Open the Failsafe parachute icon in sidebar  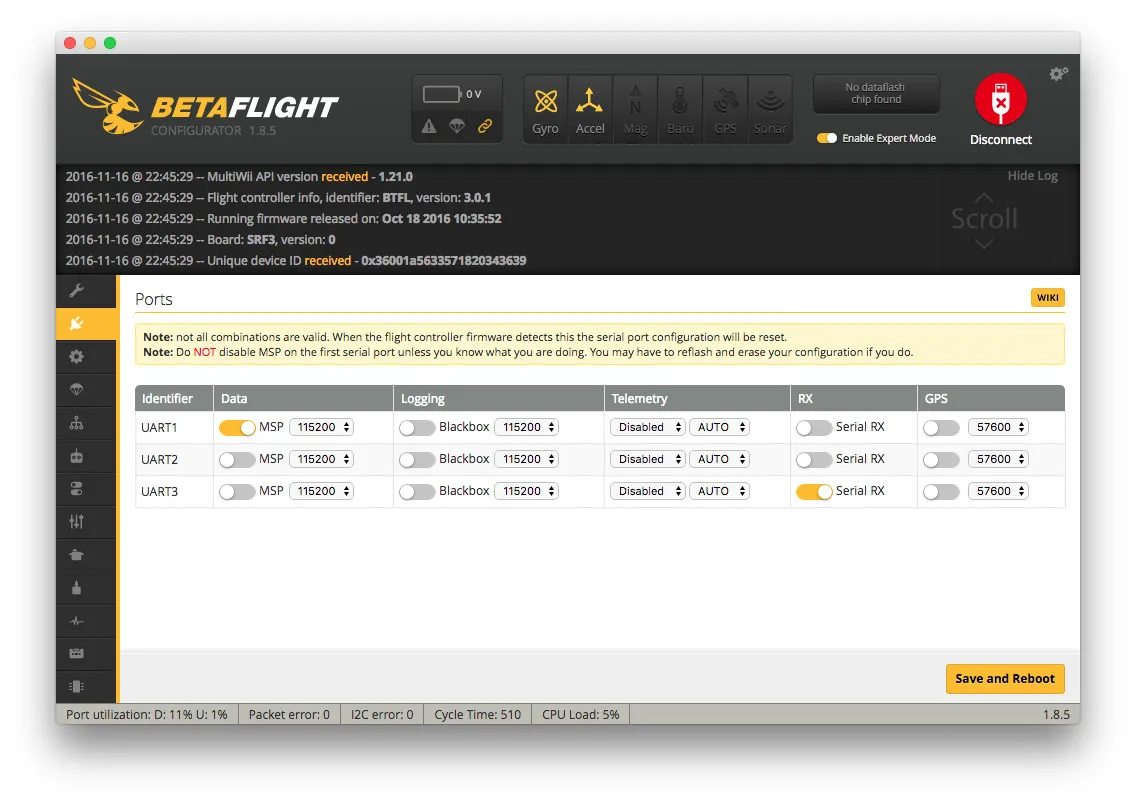click(x=76, y=390)
